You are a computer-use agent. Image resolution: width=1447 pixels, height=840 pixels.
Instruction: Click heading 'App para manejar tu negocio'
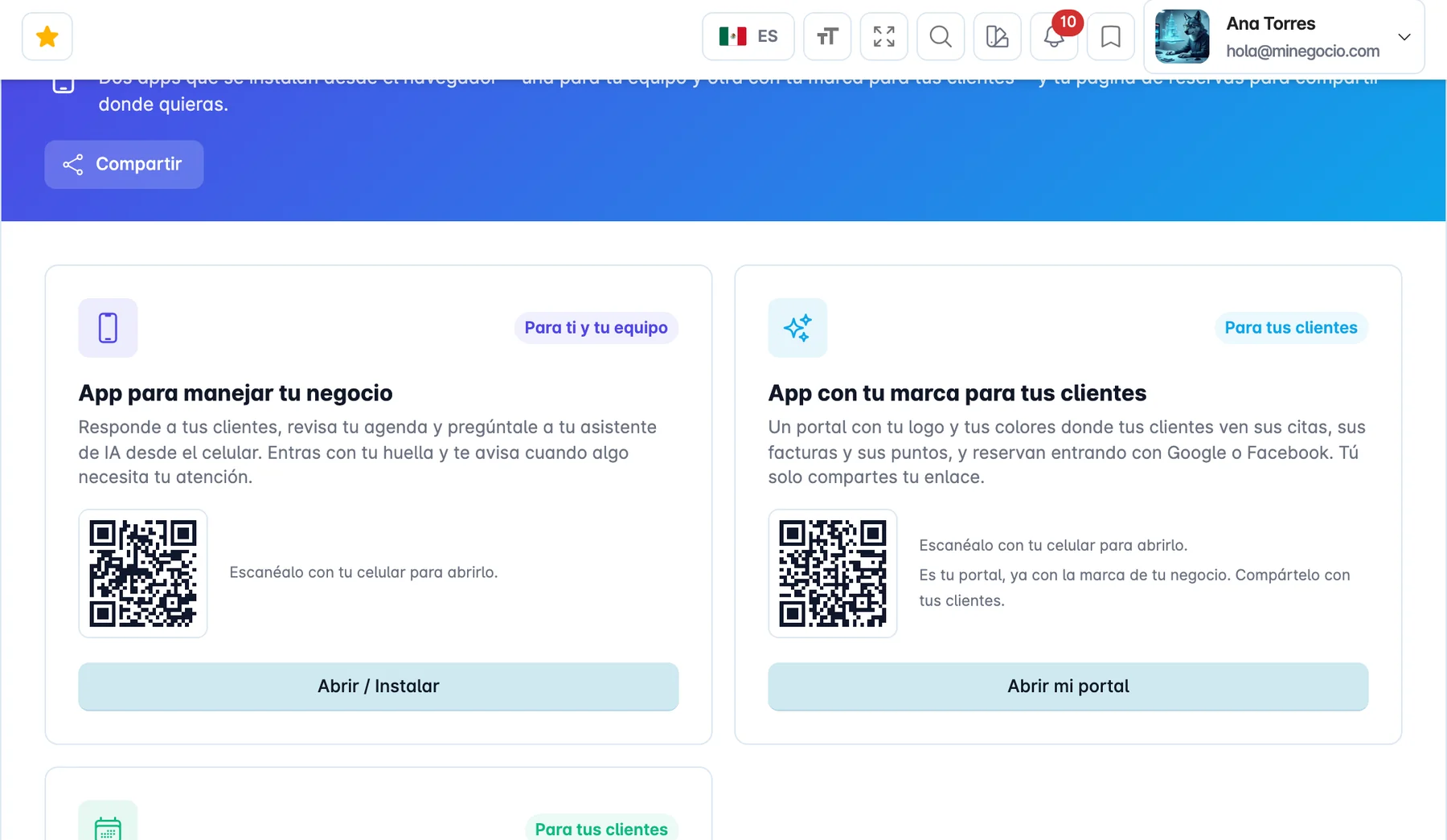(236, 393)
